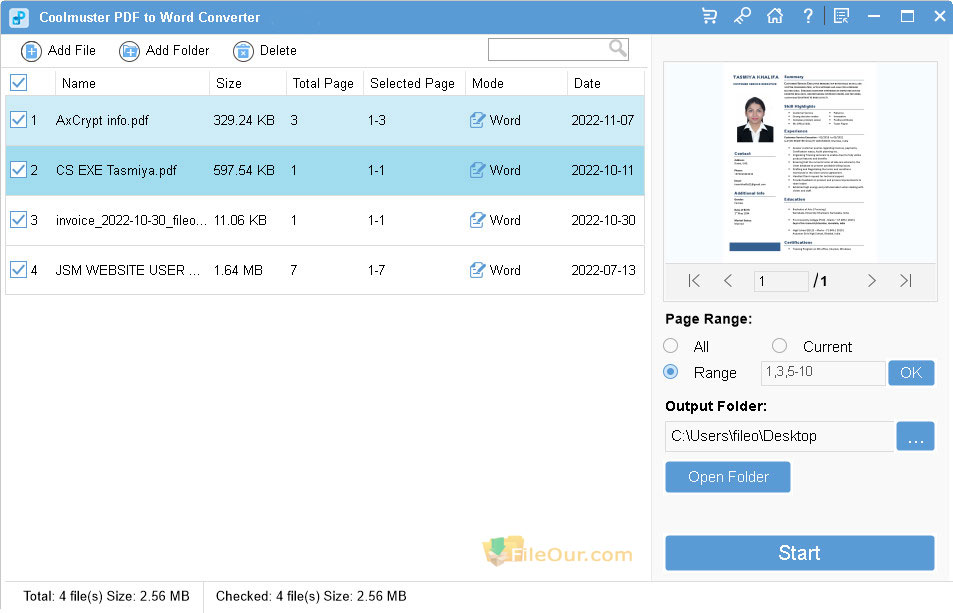Browse output folder with the ellipsis button
Image resolution: width=953 pixels, height=613 pixels.
915,436
